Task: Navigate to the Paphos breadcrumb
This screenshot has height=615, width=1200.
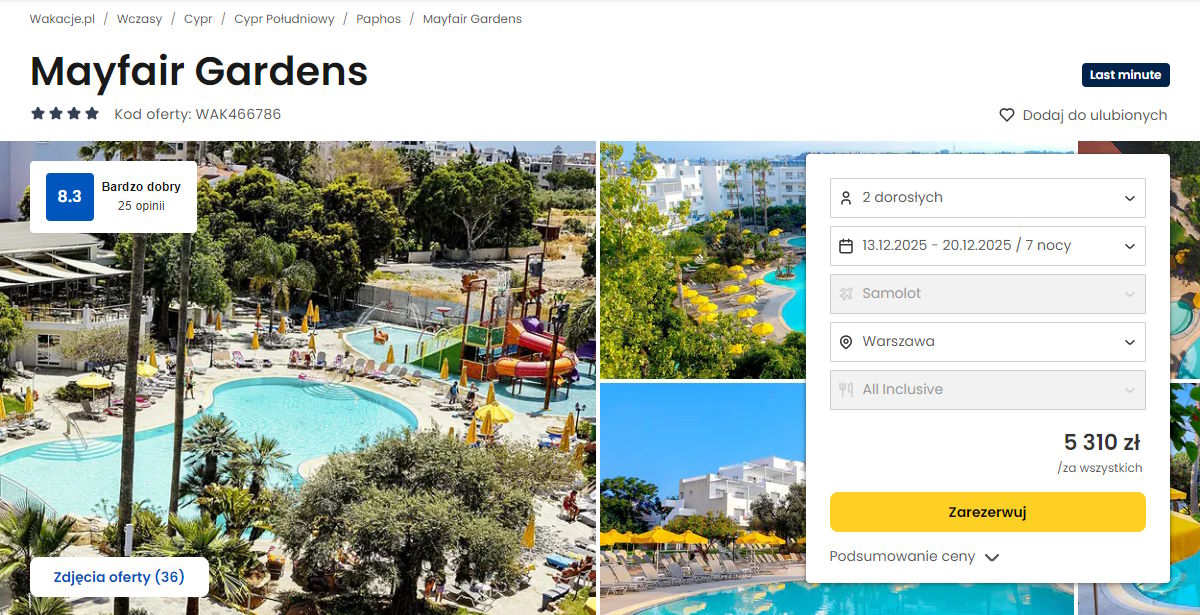Action: [x=378, y=19]
